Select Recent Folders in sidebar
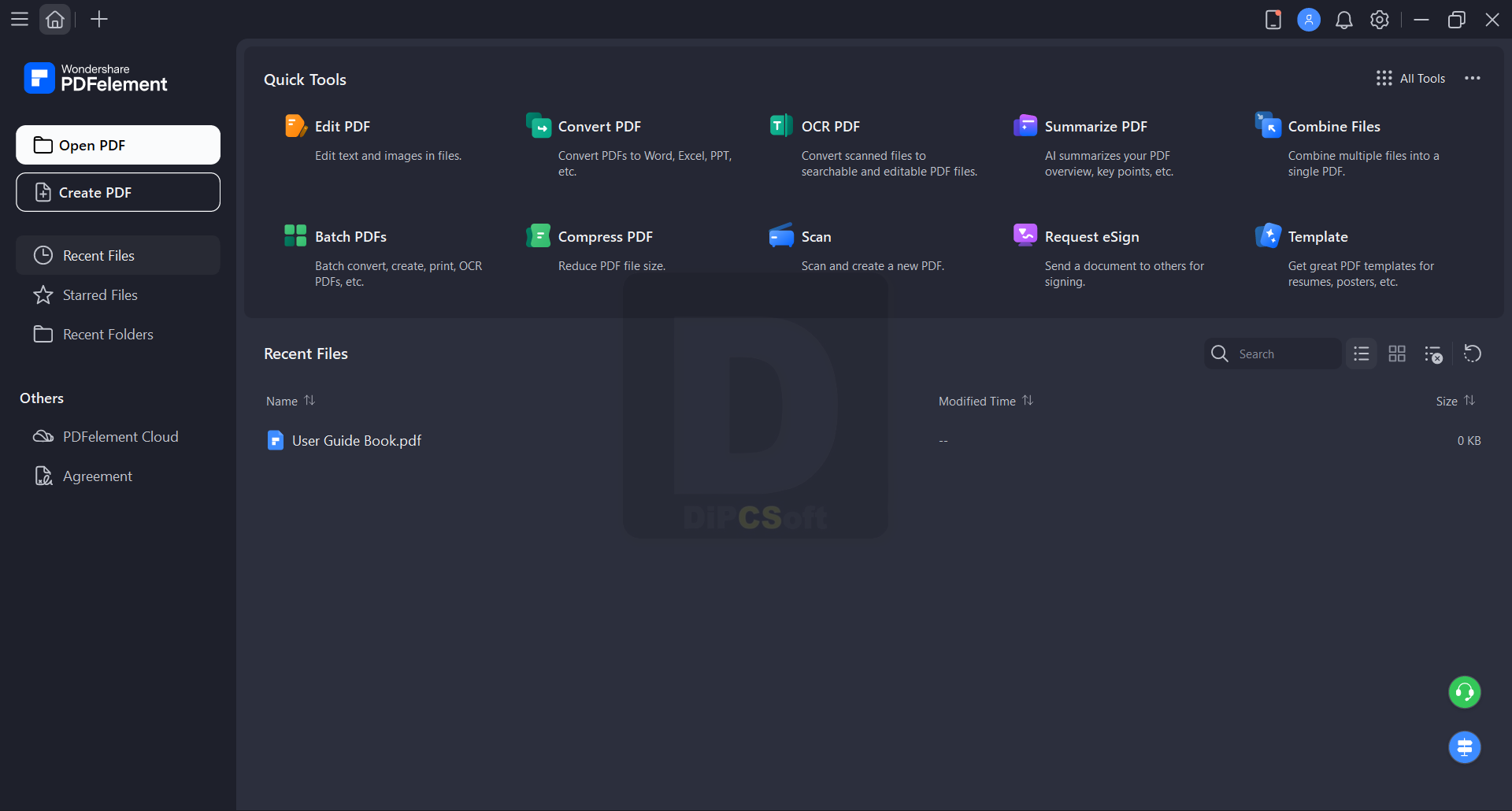The width and height of the screenshot is (1512, 811). (118, 334)
